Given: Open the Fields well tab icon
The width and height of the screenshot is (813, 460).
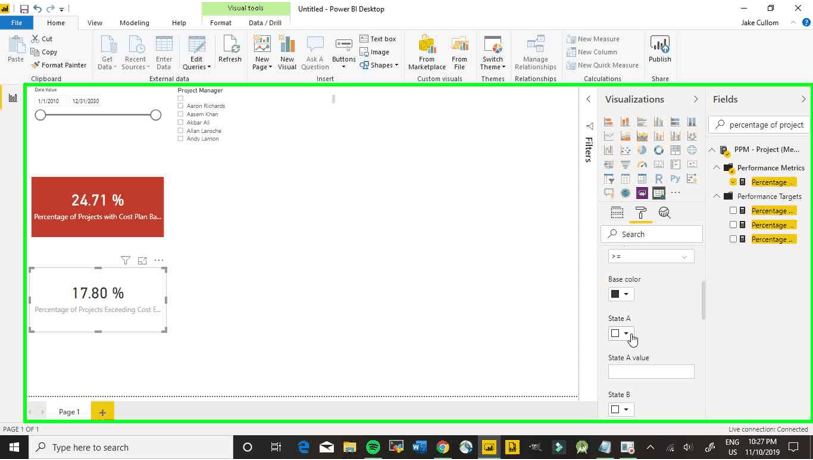Looking at the screenshot, I should (617, 213).
